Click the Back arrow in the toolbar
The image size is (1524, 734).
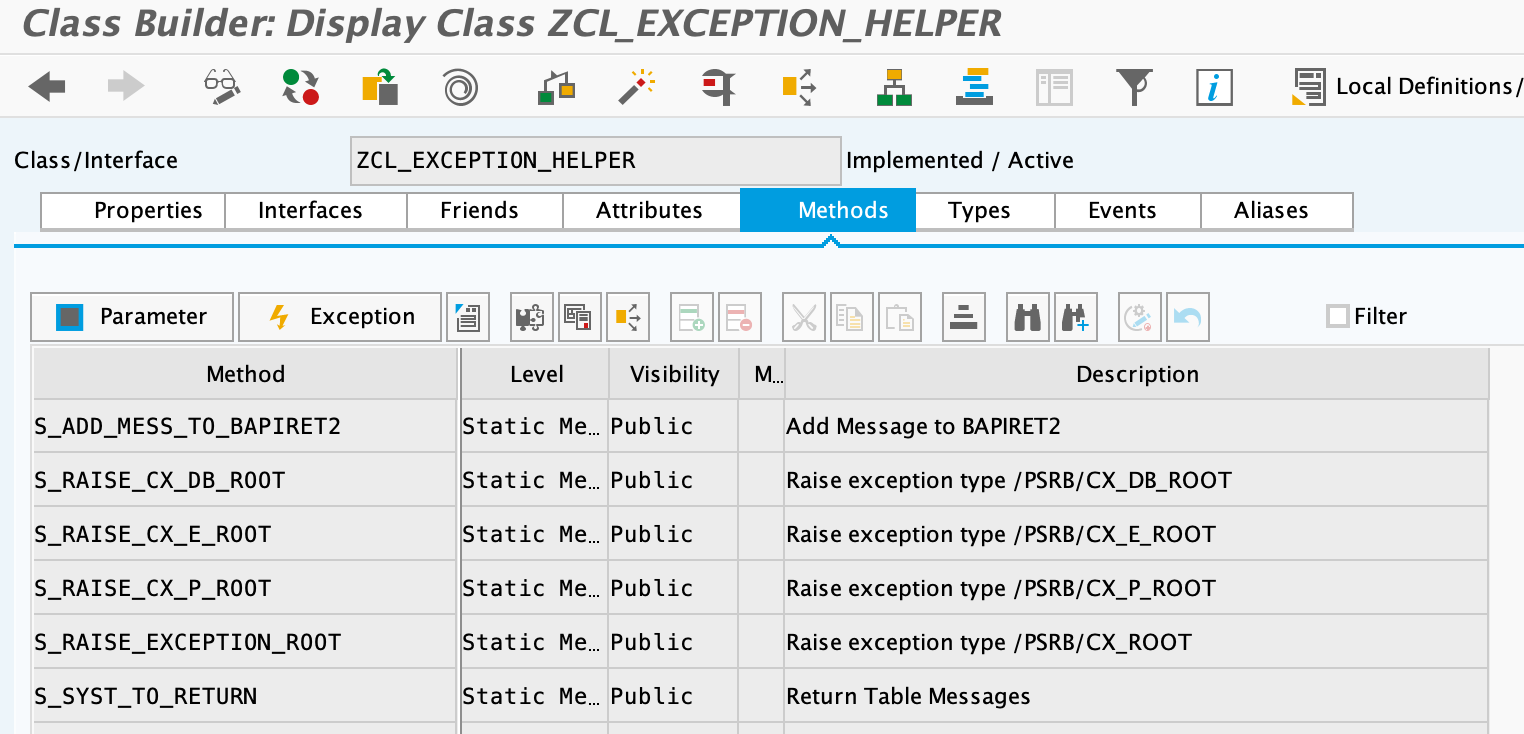(47, 87)
